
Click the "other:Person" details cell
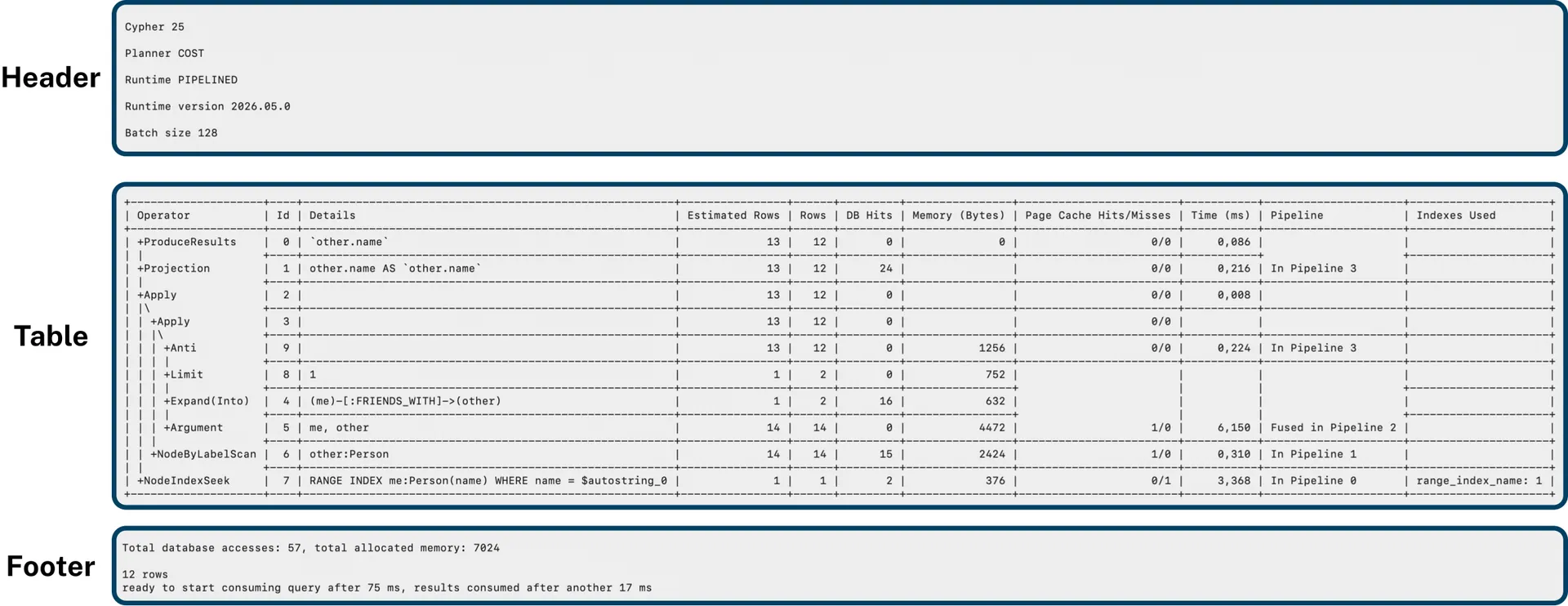[x=349, y=454]
